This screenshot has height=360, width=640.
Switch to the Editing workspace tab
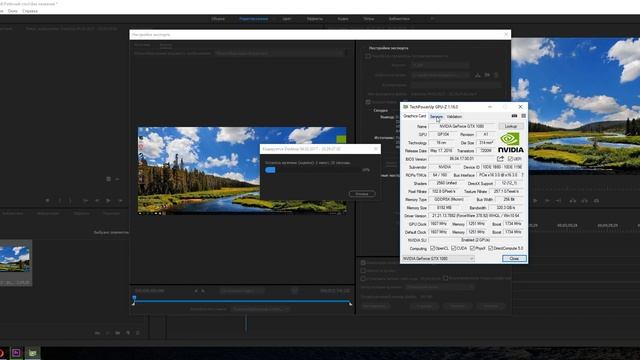[x=253, y=19]
